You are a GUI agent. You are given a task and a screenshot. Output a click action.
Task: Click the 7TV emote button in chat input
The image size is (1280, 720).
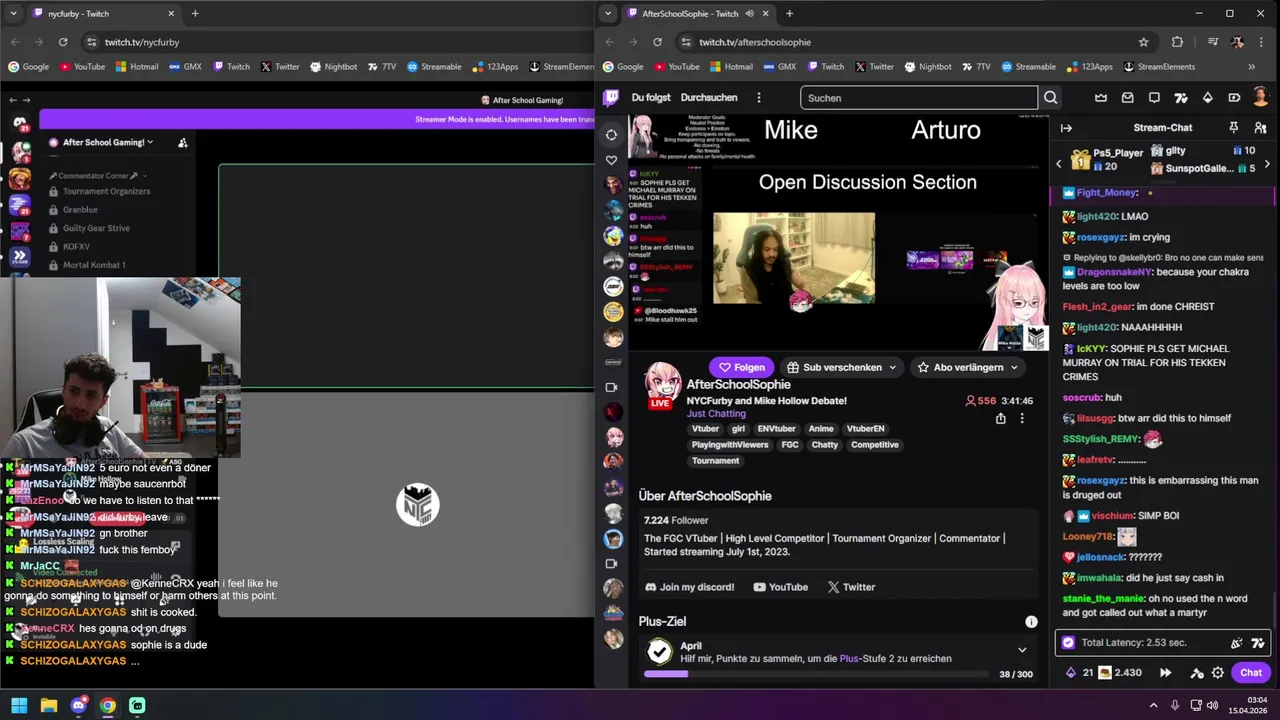[1258, 643]
